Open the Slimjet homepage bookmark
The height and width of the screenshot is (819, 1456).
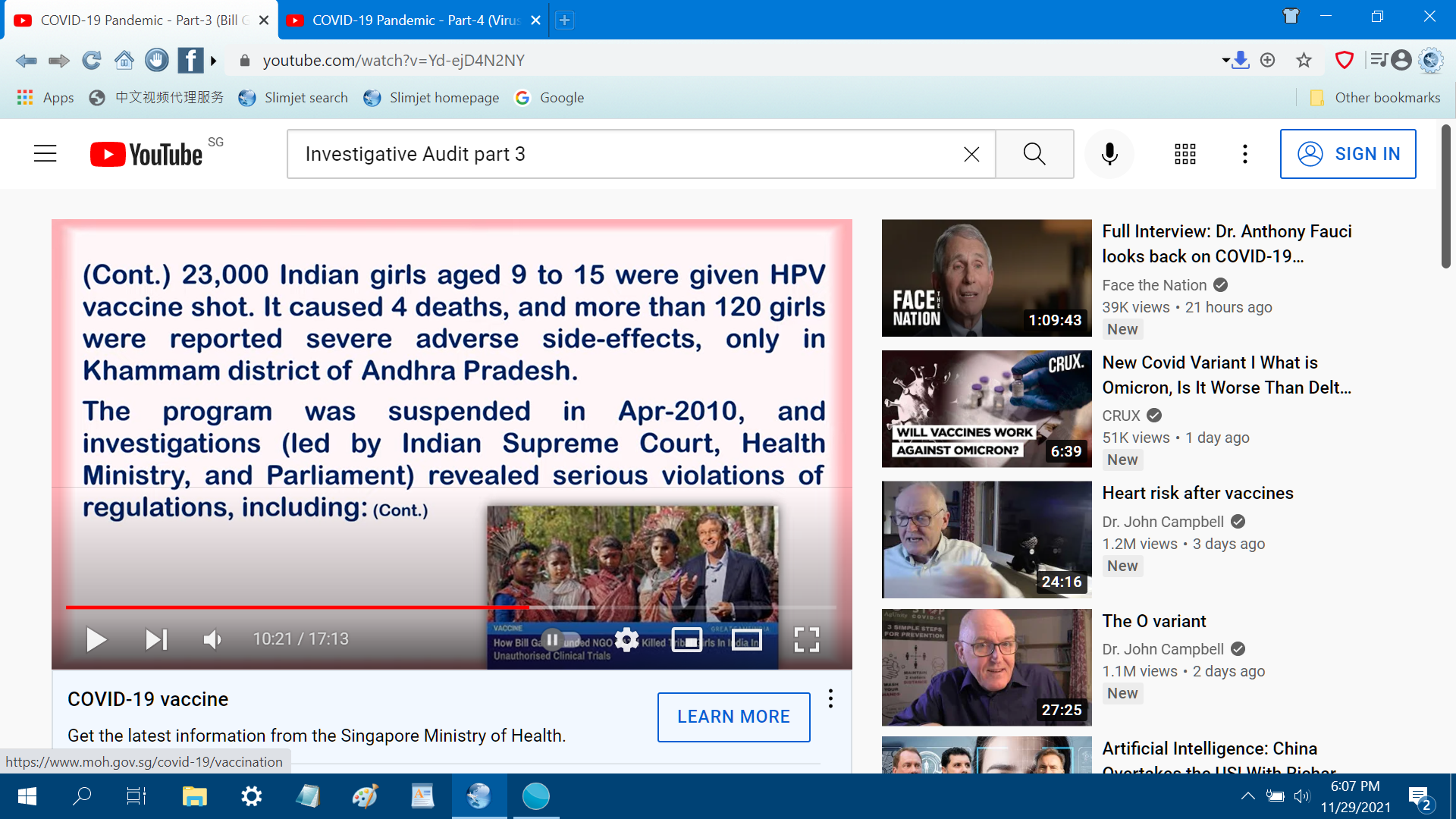pyautogui.click(x=431, y=98)
